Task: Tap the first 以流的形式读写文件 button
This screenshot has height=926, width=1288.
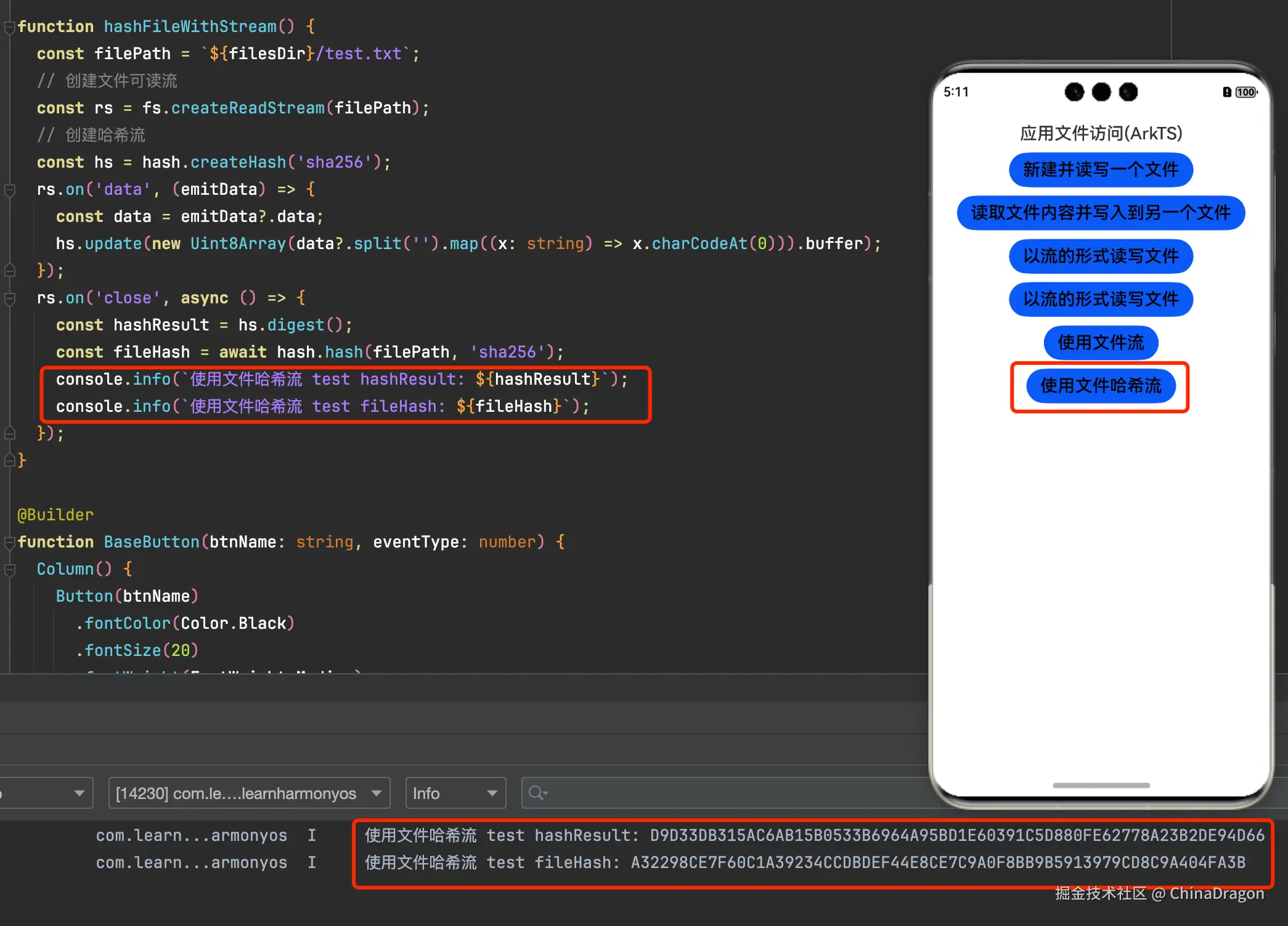Action: tap(1101, 256)
